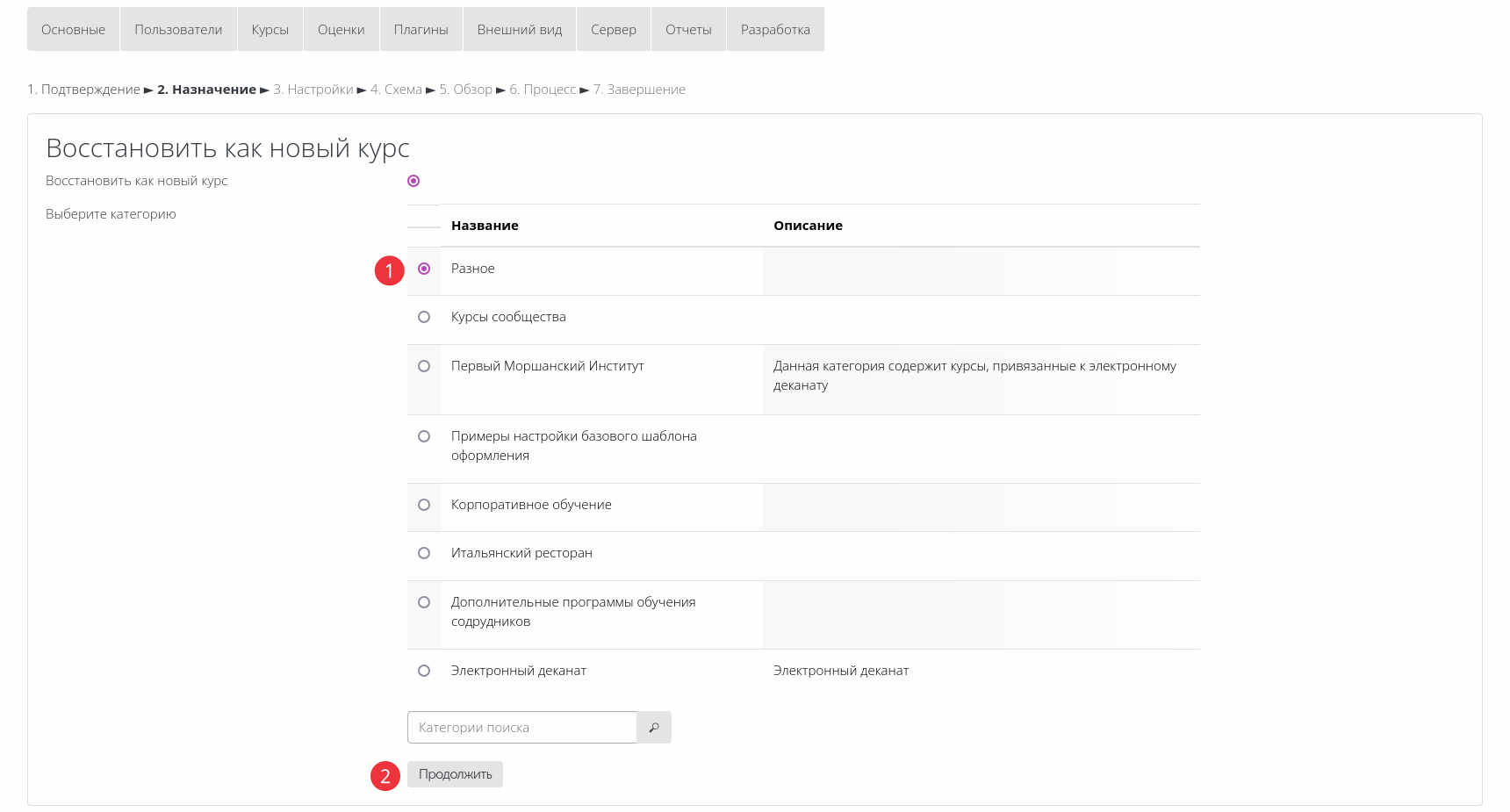Select 'Итальянский ресторан' radio button

coord(424,553)
